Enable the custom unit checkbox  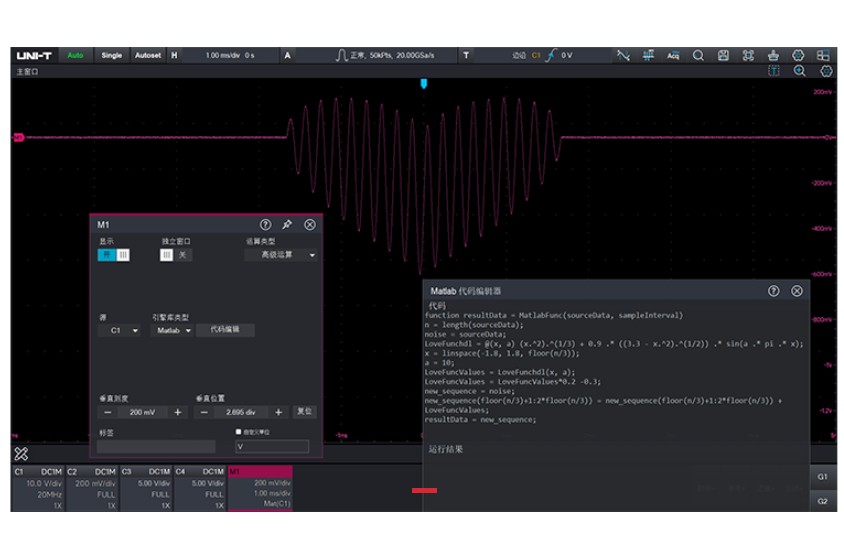[x=238, y=432]
